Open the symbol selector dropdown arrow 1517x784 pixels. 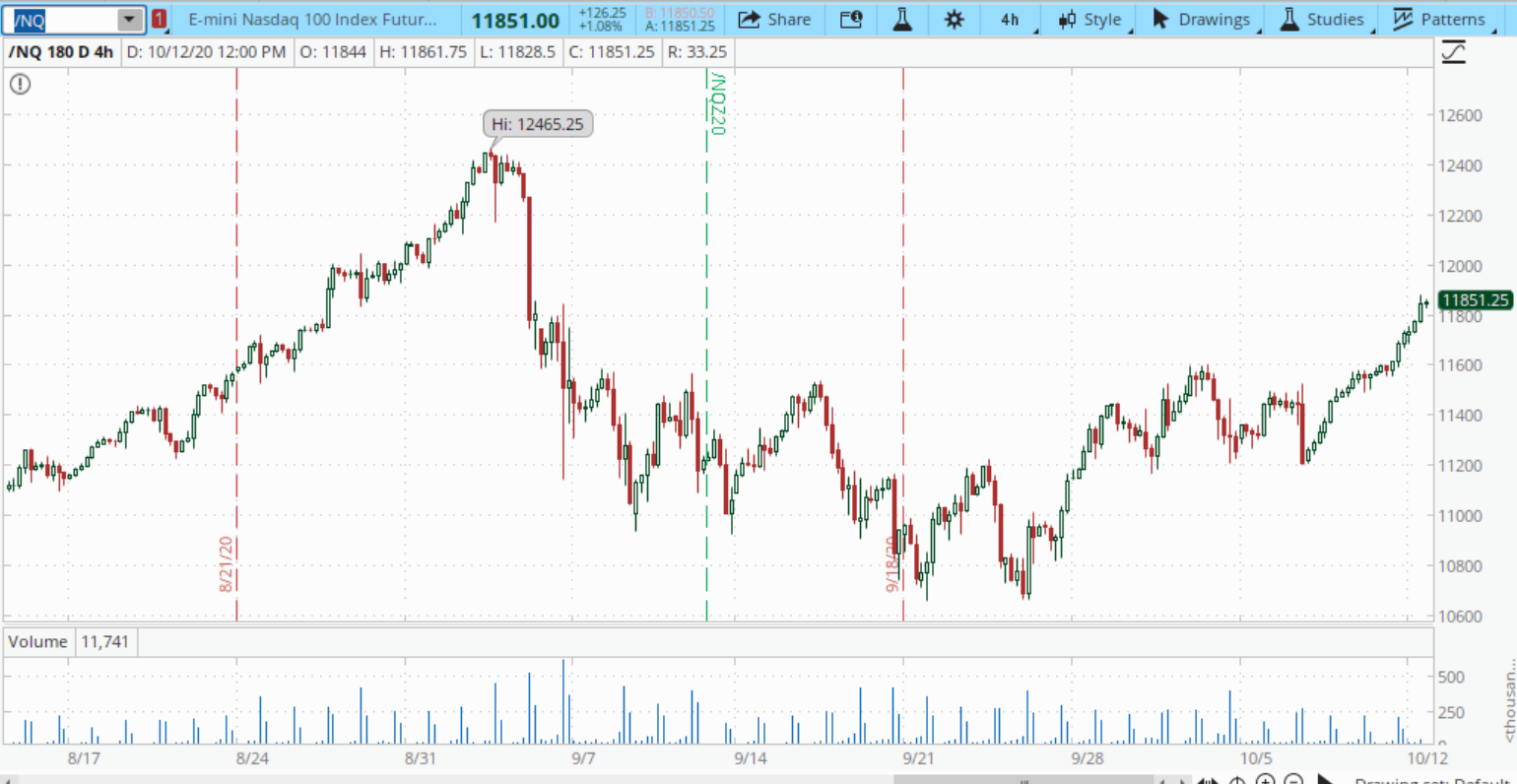129,20
